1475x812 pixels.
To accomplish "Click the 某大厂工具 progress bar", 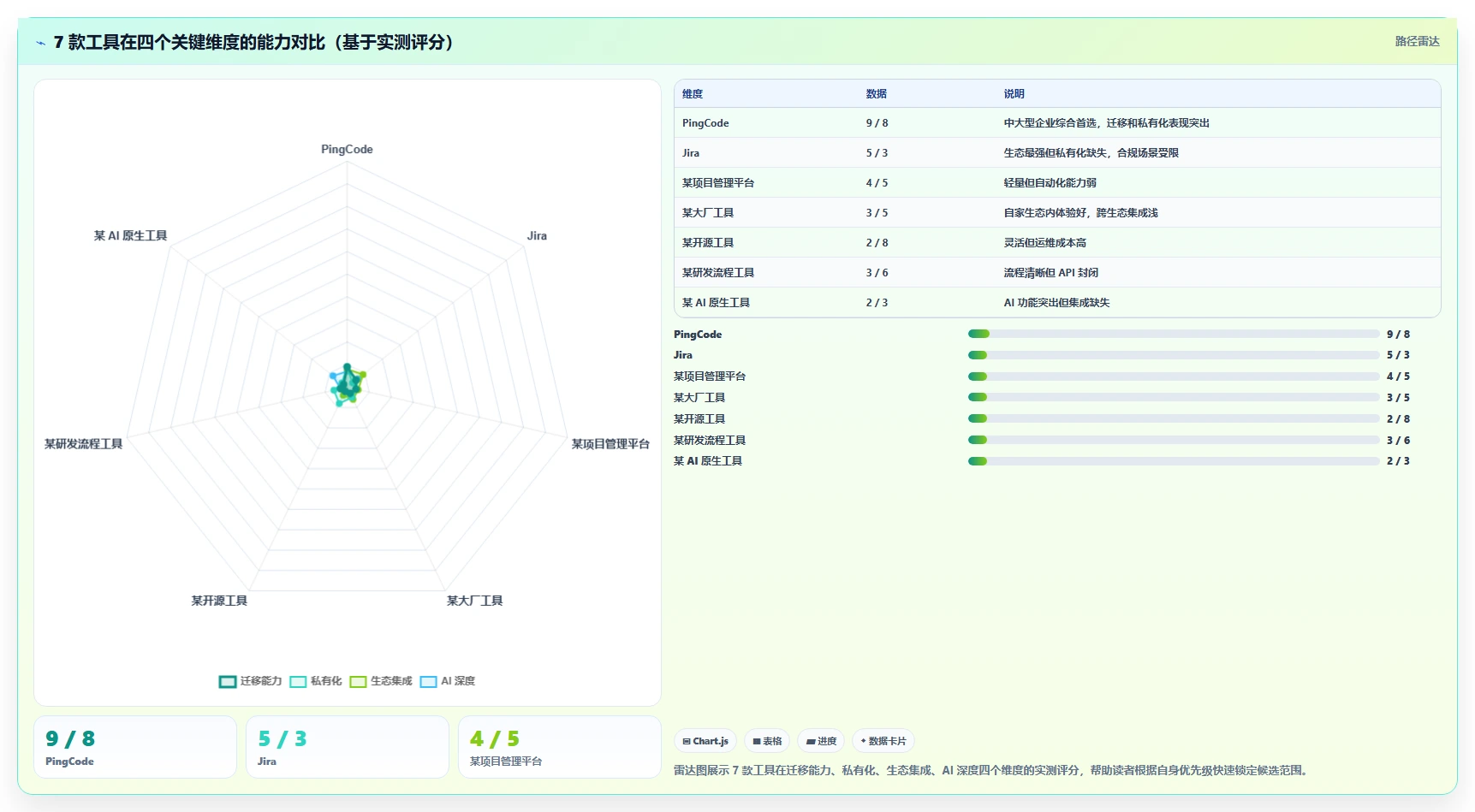I will pyautogui.click(x=1174, y=397).
